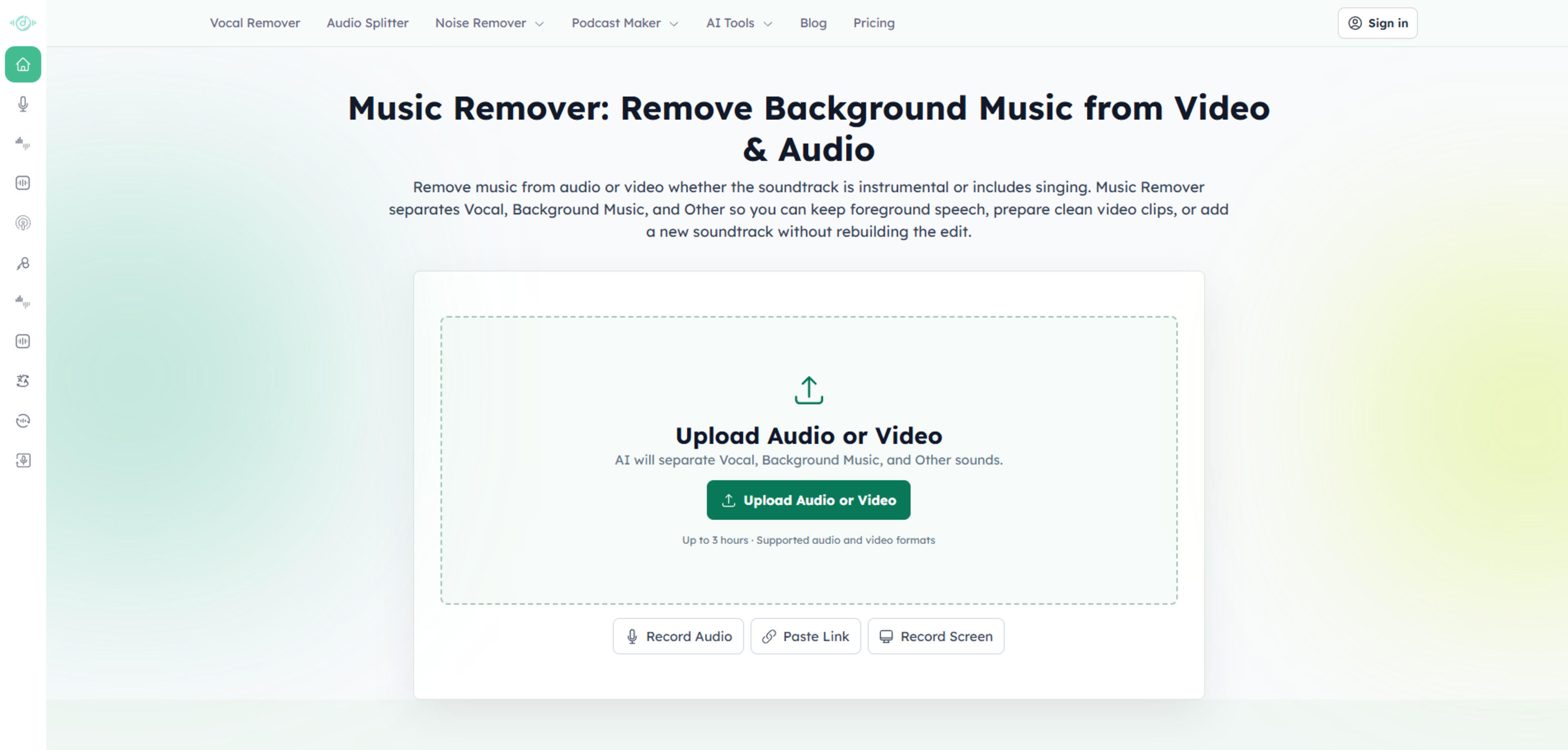Open the Pricing page link
1568x750 pixels.
pos(874,23)
